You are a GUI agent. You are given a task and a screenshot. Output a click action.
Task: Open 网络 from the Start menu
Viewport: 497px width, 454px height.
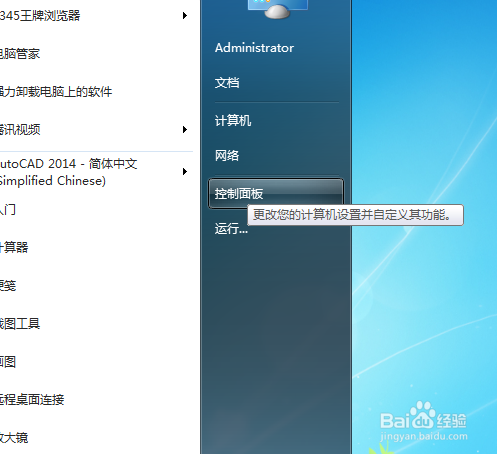tap(227, 155)
